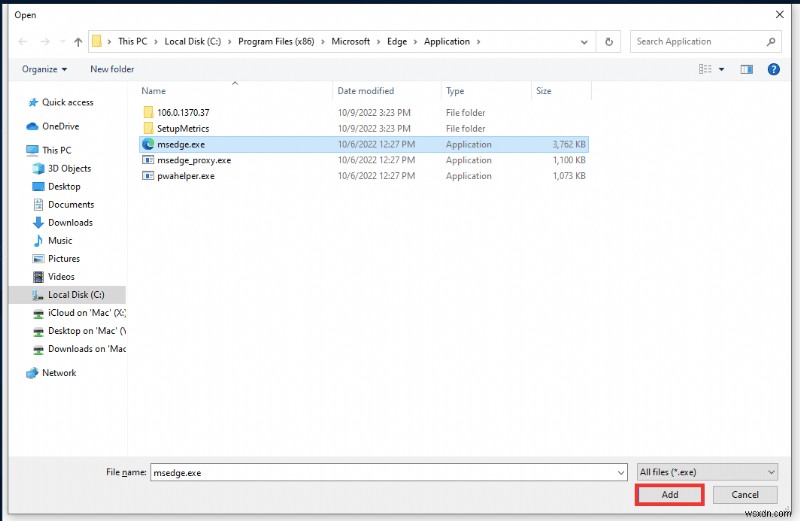Sort by Size column header

pos(544,91)
